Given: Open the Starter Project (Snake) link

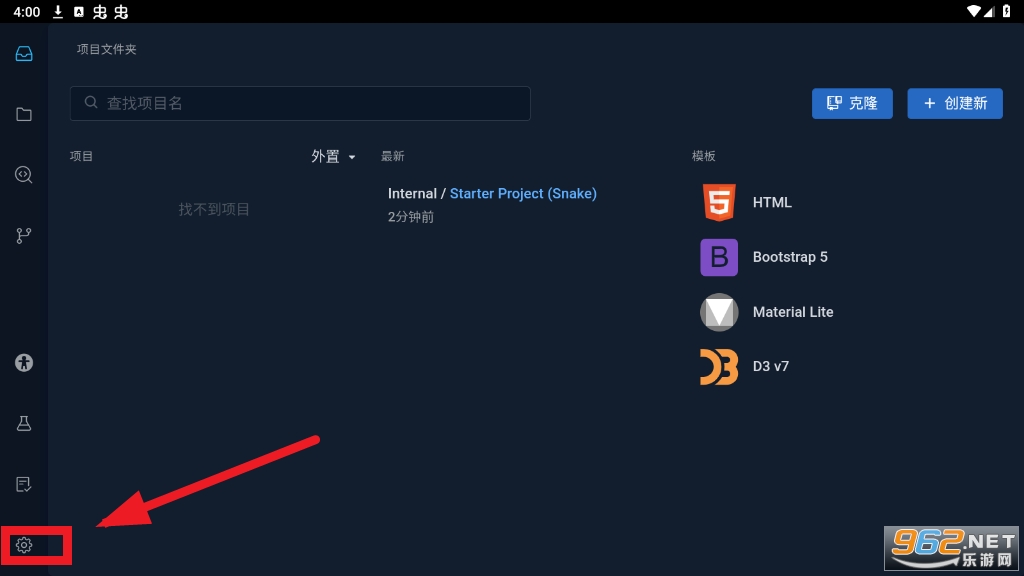Looking at the screenshot, I should 523,194.
